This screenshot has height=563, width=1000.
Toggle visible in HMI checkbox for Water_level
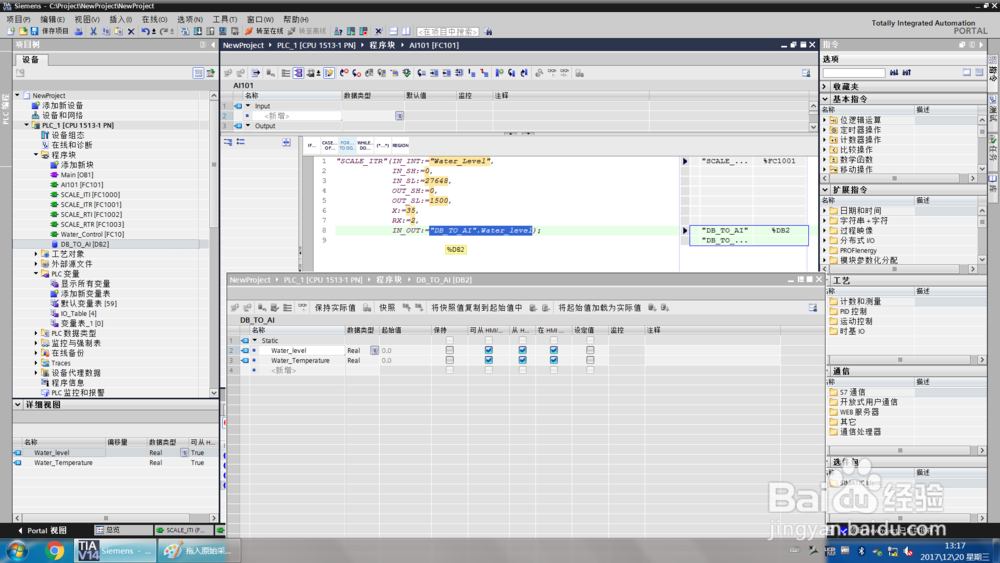(554, 350)
